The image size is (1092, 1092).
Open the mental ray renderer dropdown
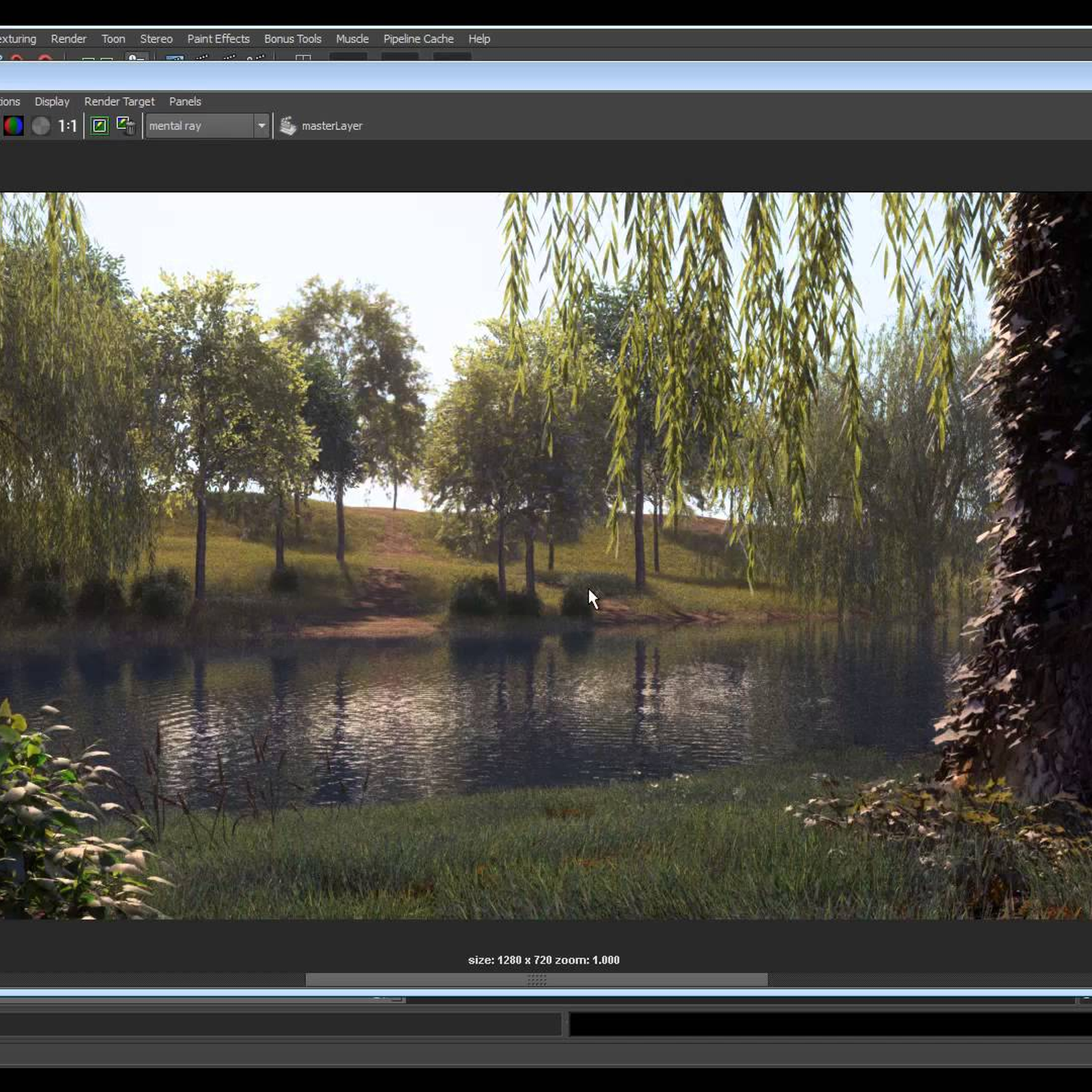(207, 126)
